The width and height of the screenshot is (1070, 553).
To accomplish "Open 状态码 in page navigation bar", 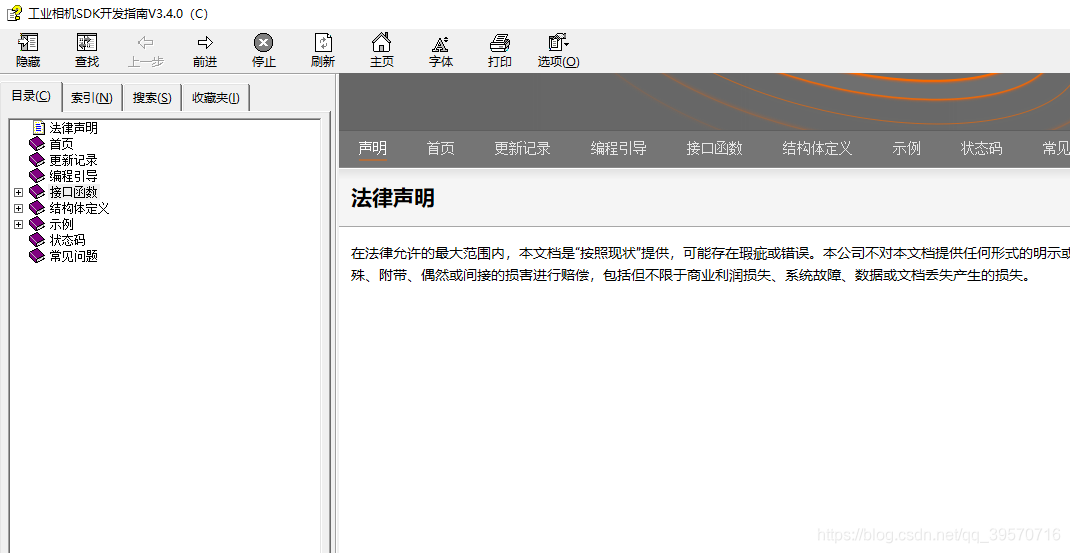I will click(x=982, y=148).
